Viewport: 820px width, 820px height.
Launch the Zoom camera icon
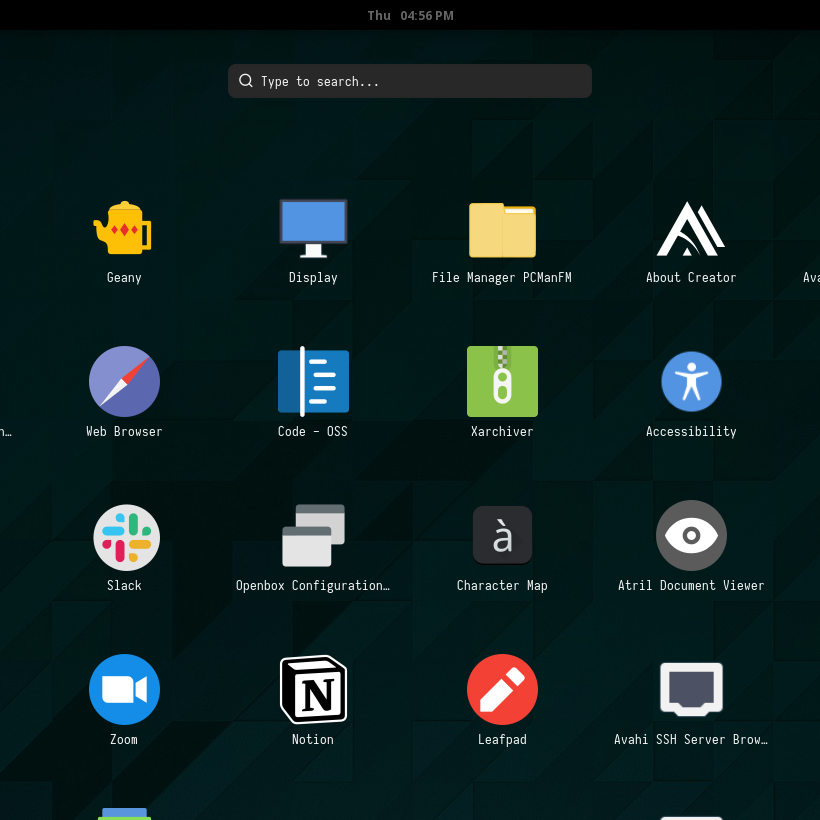coord(124,689)
